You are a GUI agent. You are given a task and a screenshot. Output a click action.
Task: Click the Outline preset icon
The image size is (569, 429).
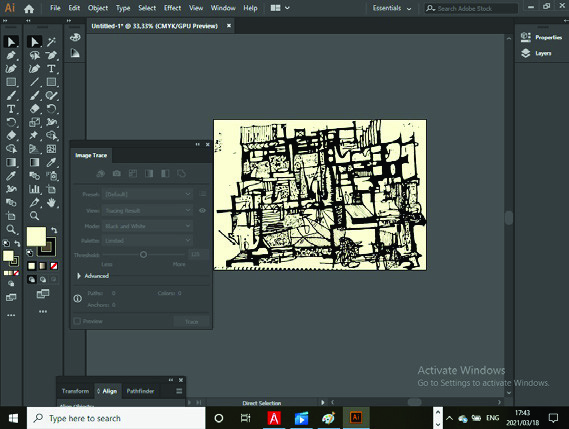coord(181,173)
